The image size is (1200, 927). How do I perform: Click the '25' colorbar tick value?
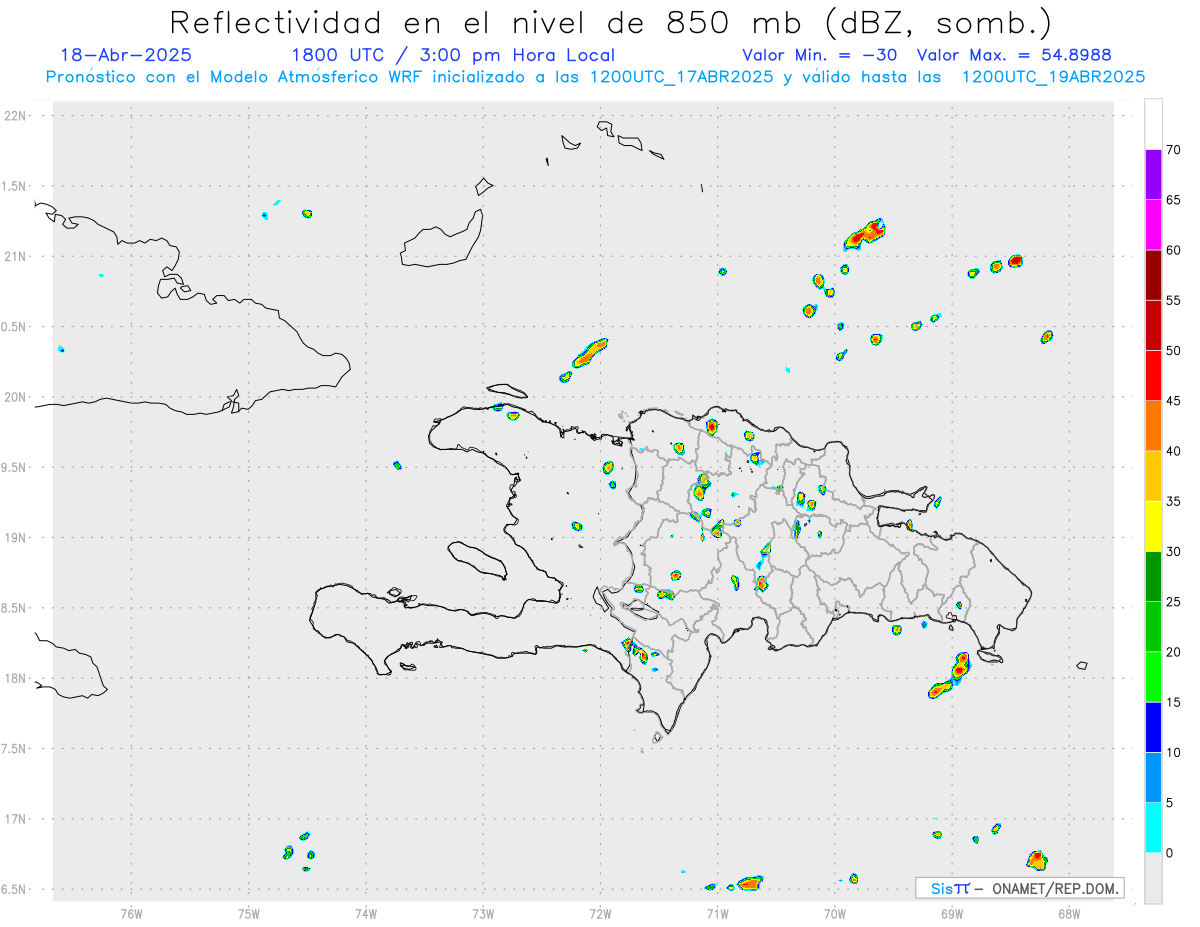(1174, 602)
